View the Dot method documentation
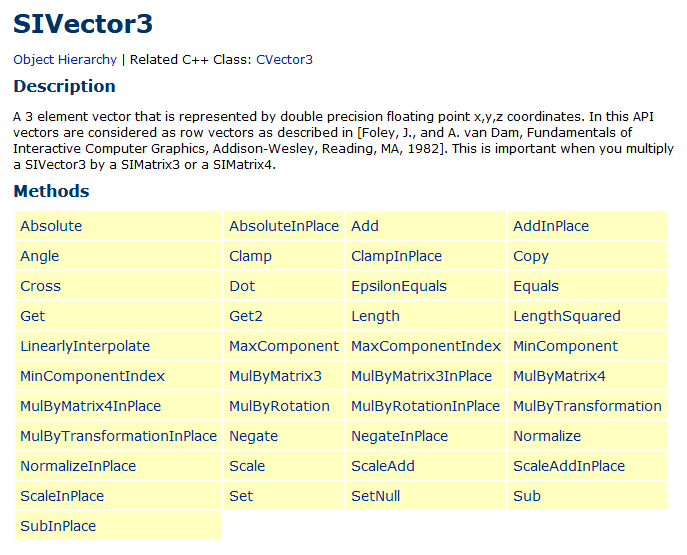 click(242, 286)
